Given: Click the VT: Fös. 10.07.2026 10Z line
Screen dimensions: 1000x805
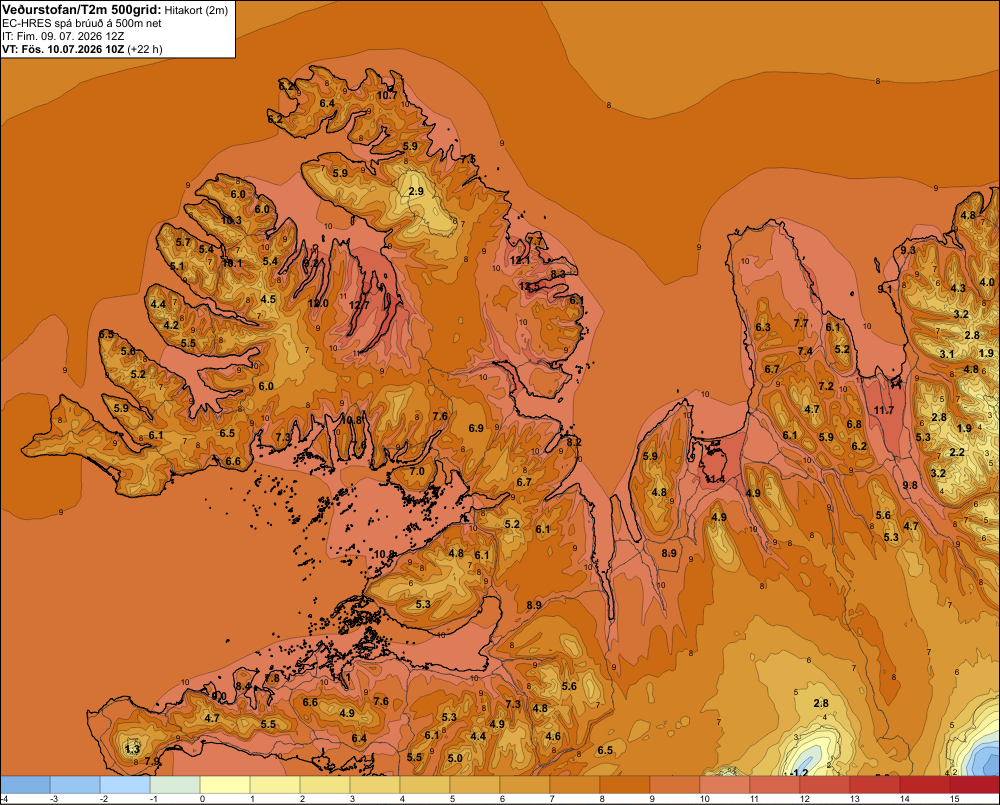Looking at the screenshot, I should (82, 49).
